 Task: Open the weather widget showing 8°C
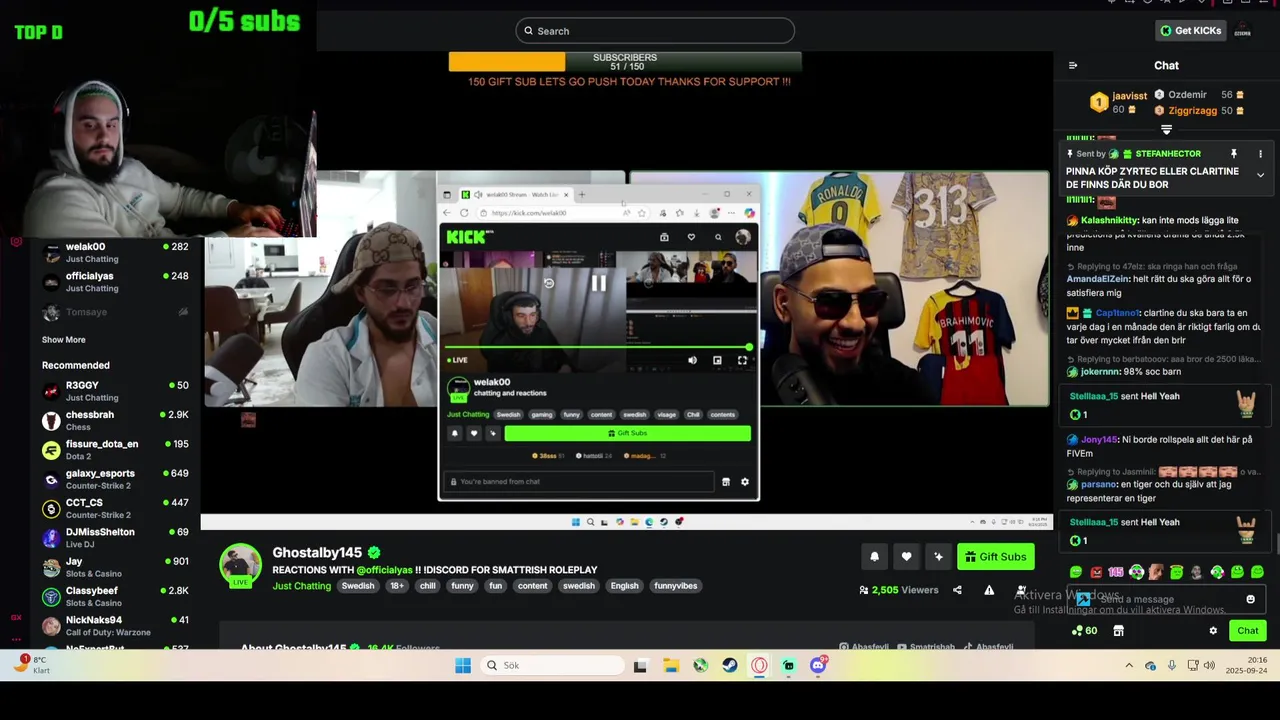33,665
